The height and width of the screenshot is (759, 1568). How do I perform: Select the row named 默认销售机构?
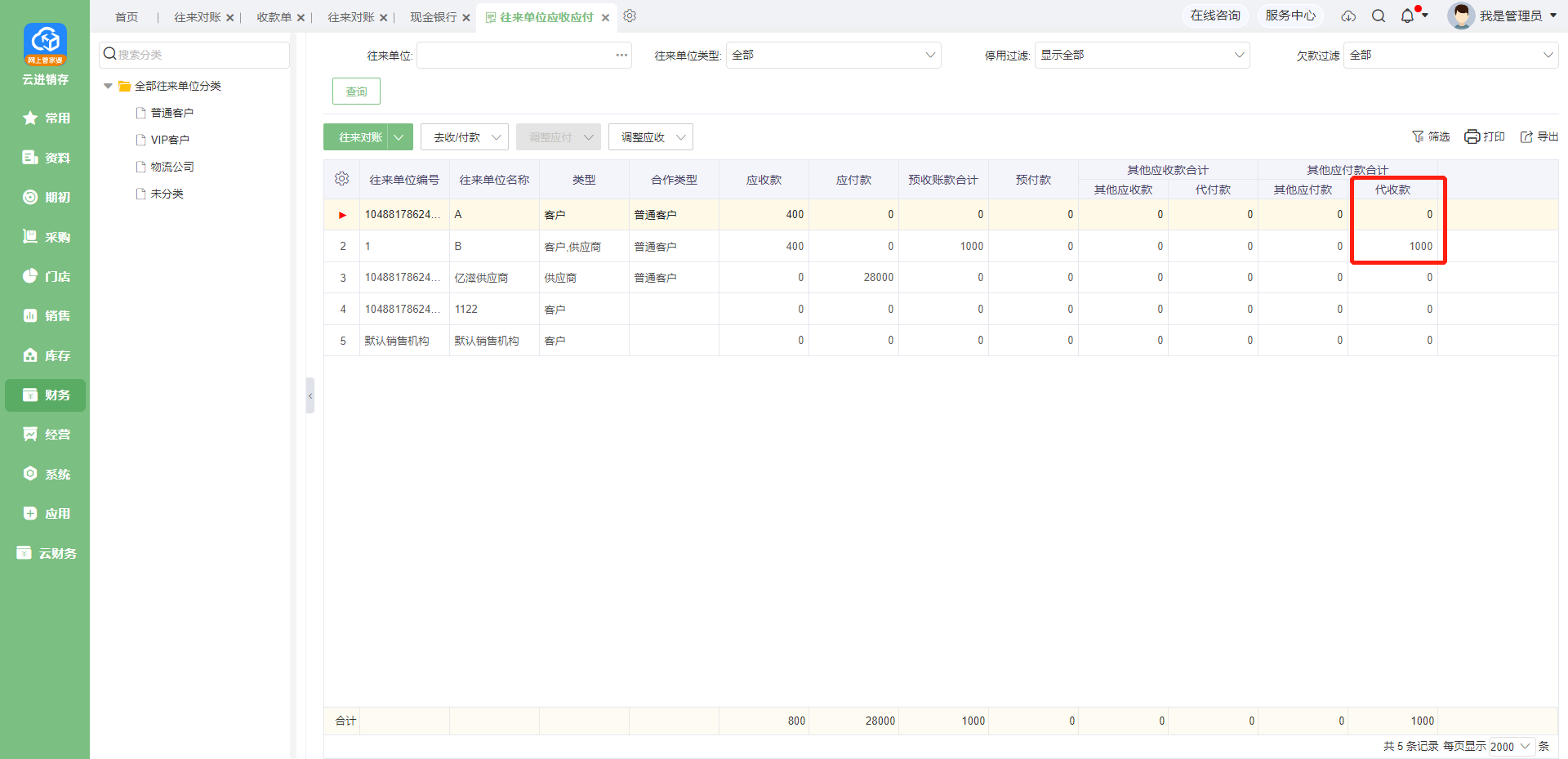(941, 341)
